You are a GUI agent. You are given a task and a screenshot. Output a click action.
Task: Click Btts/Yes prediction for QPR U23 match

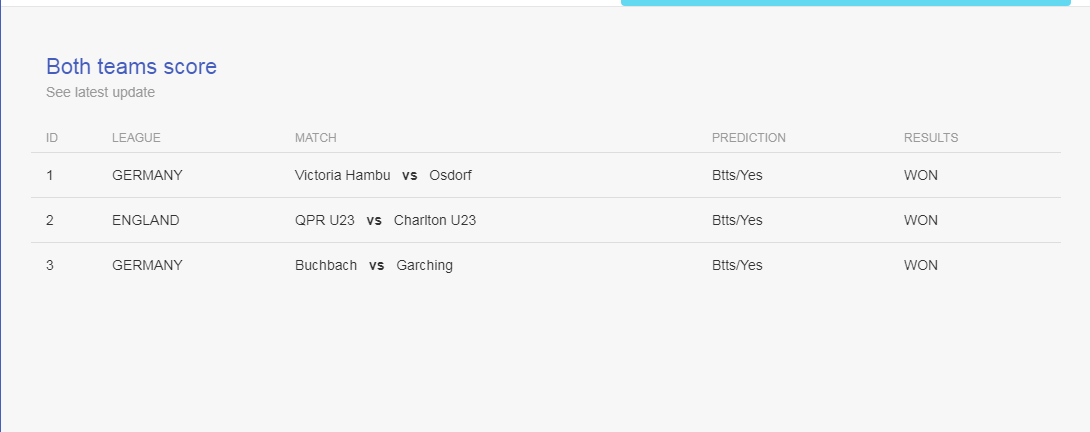point(737,221)
